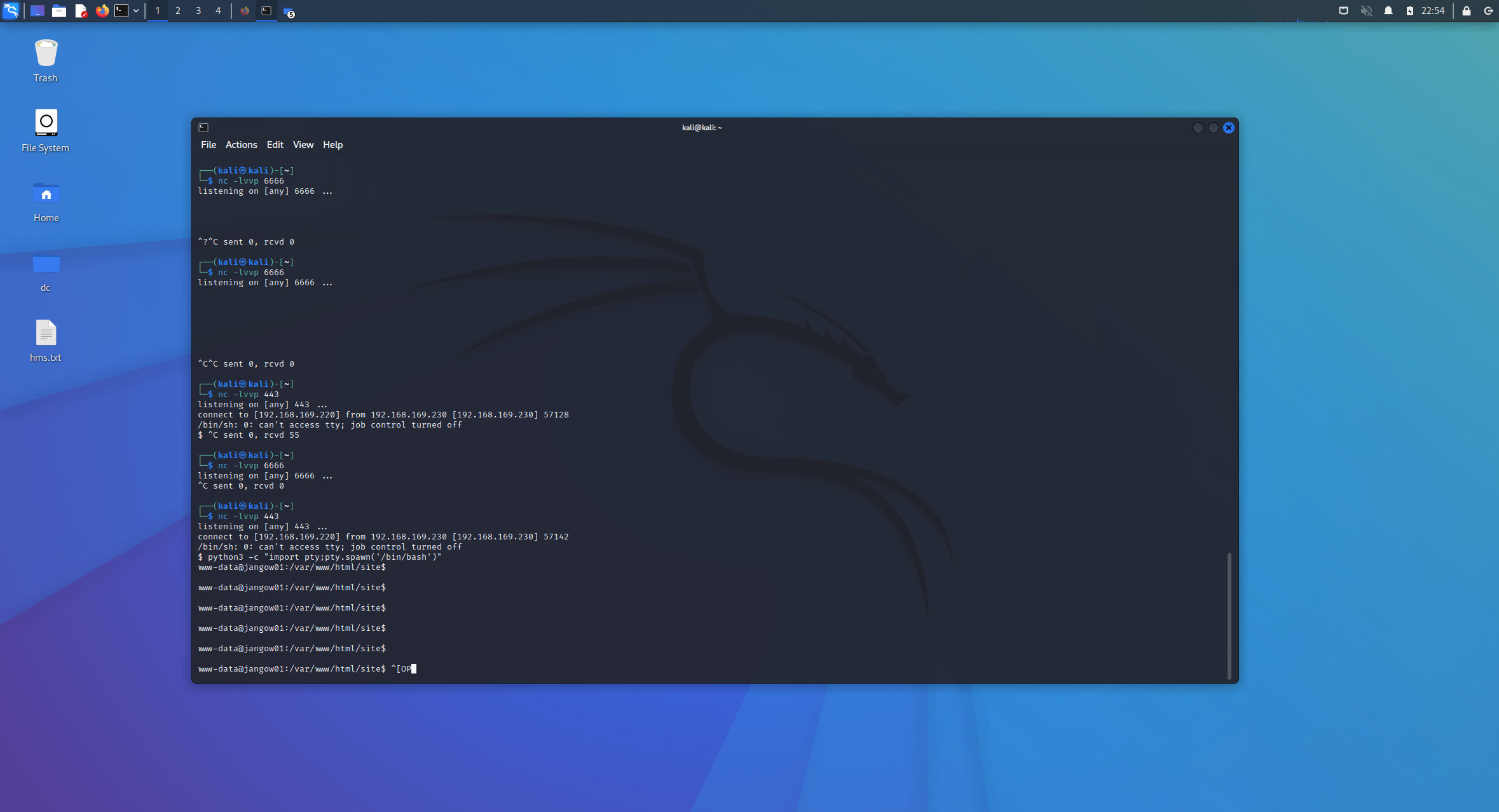This screenshot has height=812, width=1499.
Task: Click the terminal title bar window icon
Action: point(203,128)
